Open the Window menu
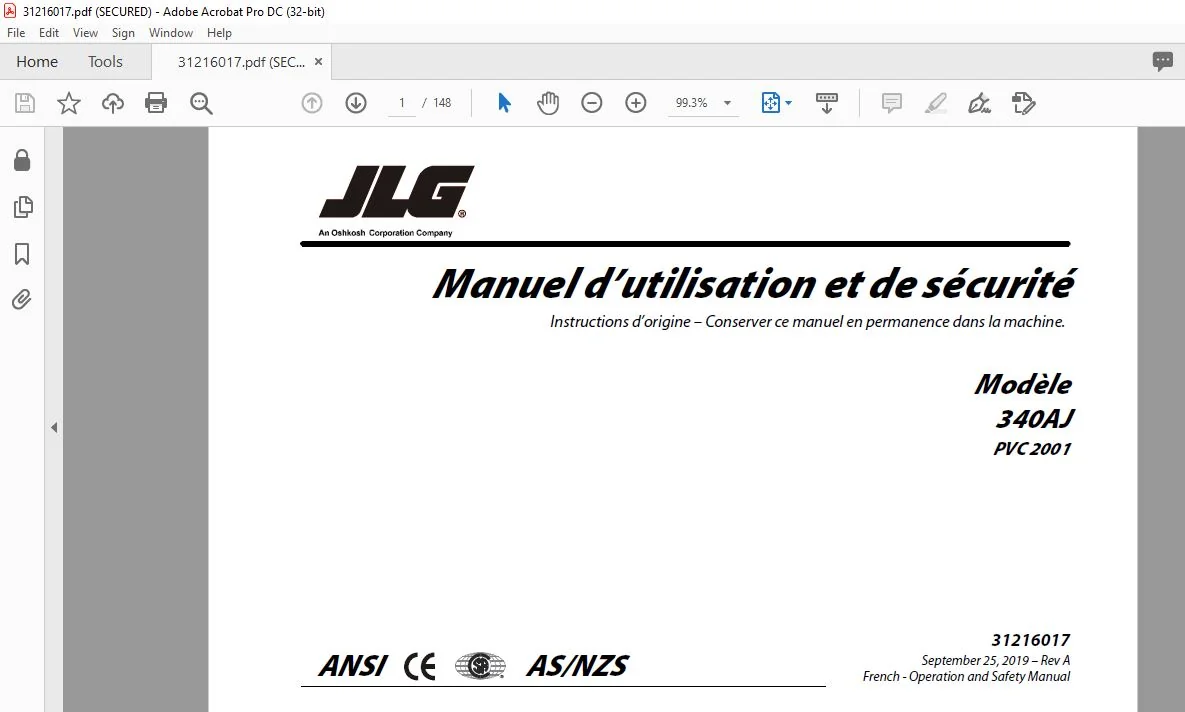 click(171, 33)
